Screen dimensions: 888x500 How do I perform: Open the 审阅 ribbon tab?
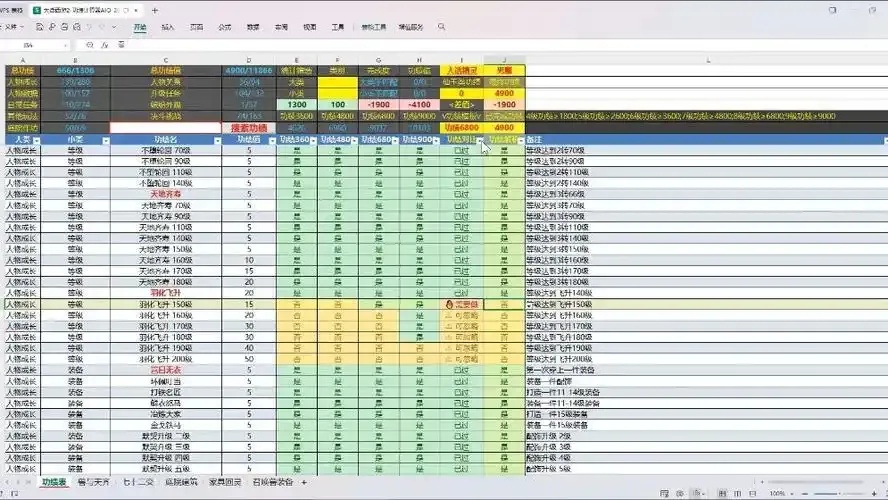[x=281, y=27]
